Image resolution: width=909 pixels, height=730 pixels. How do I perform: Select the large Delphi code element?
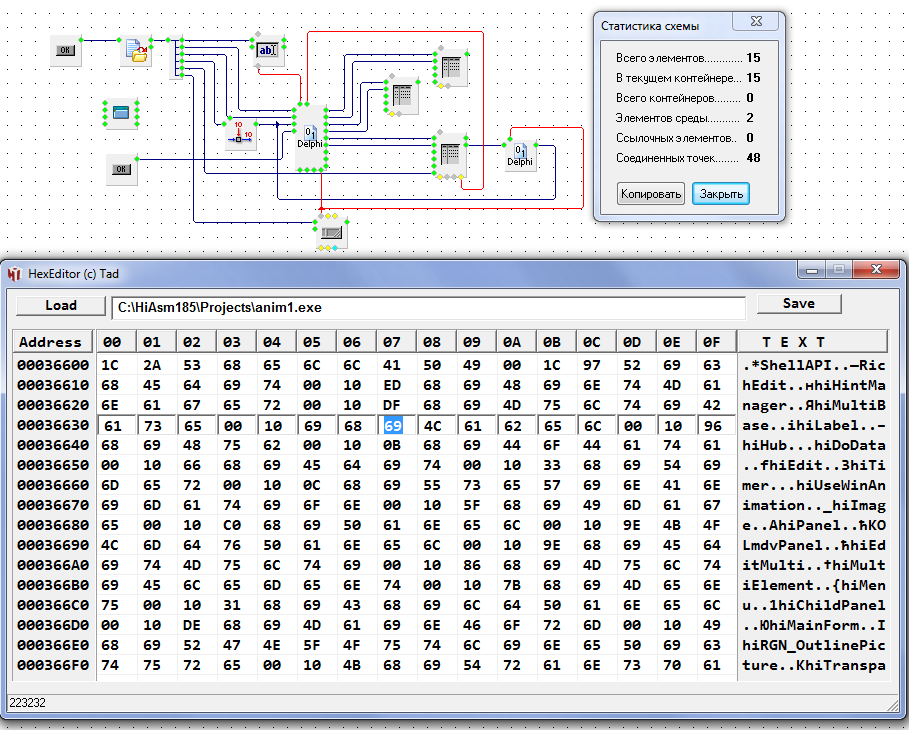(x=310, y=137)
